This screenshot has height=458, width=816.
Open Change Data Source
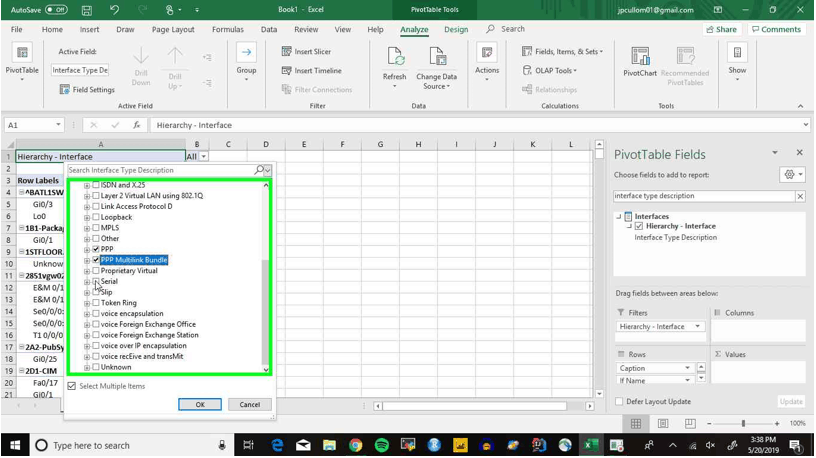pyautogui.click(x=437, y=68)
